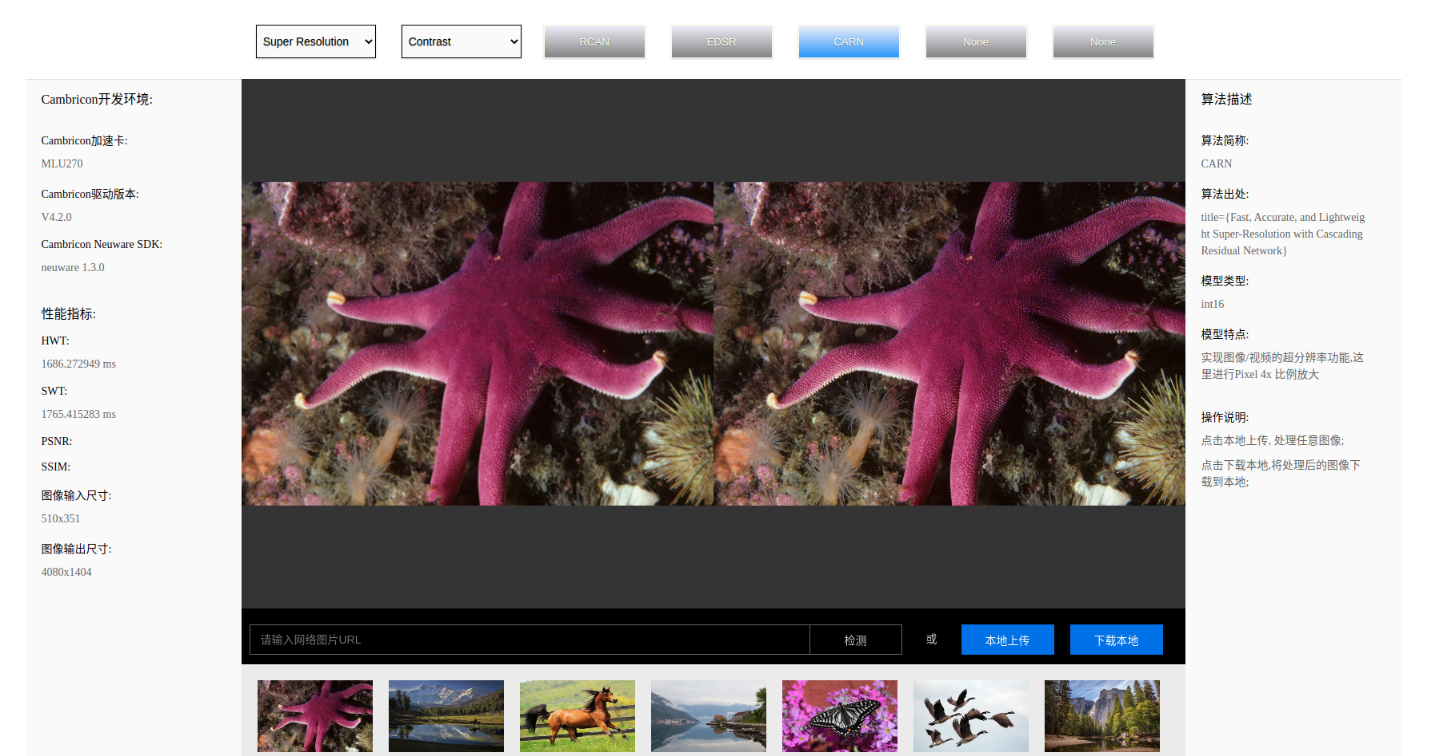This screenshot has width=1431, height=756.
Task: Choose the flying geese thumbnail
Action: coord(970,716)
